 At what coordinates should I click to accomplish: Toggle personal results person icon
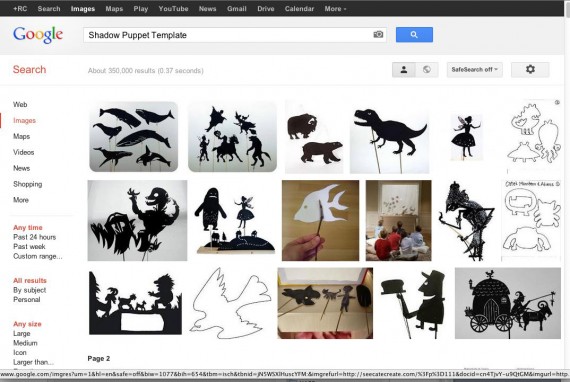pos(404,69)
